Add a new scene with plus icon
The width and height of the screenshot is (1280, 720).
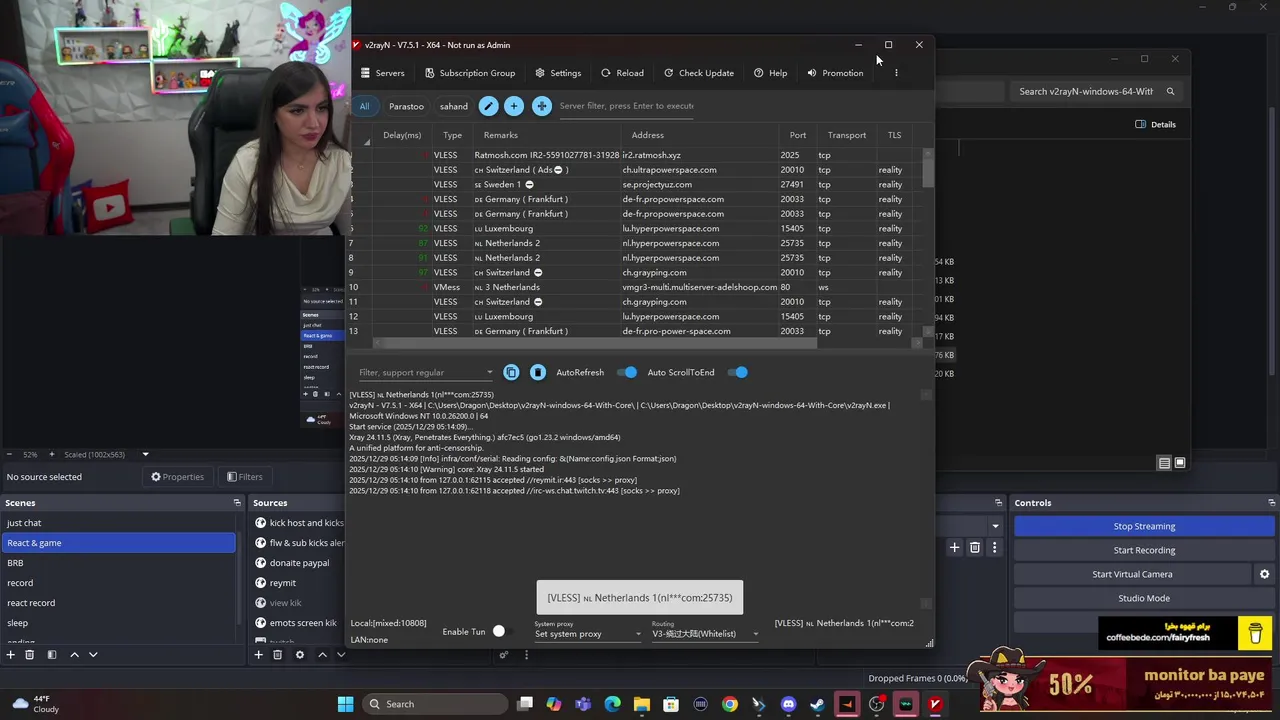coord(11,655)
